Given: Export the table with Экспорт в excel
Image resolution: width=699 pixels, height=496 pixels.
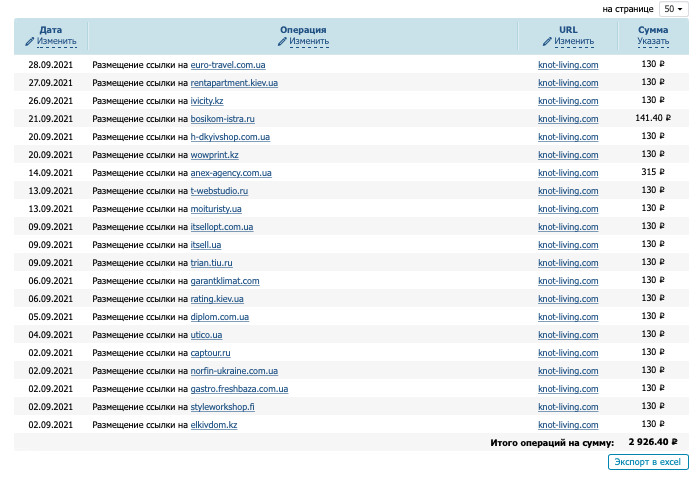Looking at the screenshot, I should [648, 462].
